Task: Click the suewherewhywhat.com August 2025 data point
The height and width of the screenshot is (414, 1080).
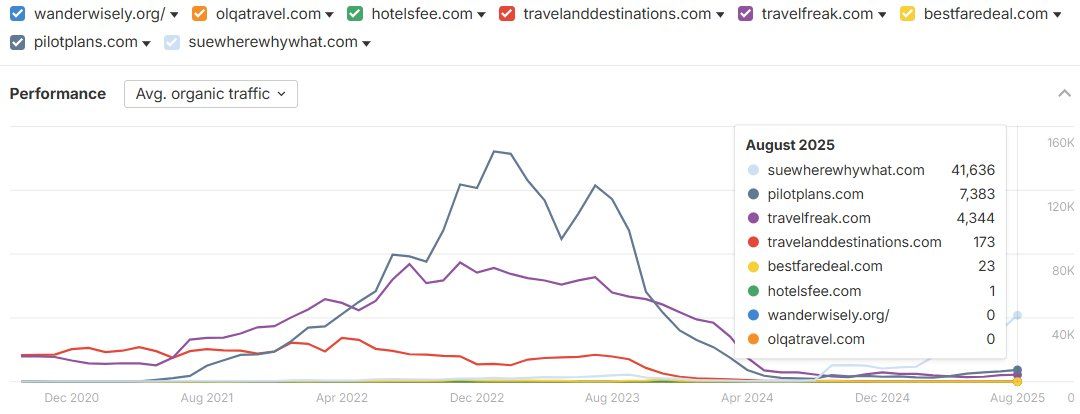Action: (1017, 315)
